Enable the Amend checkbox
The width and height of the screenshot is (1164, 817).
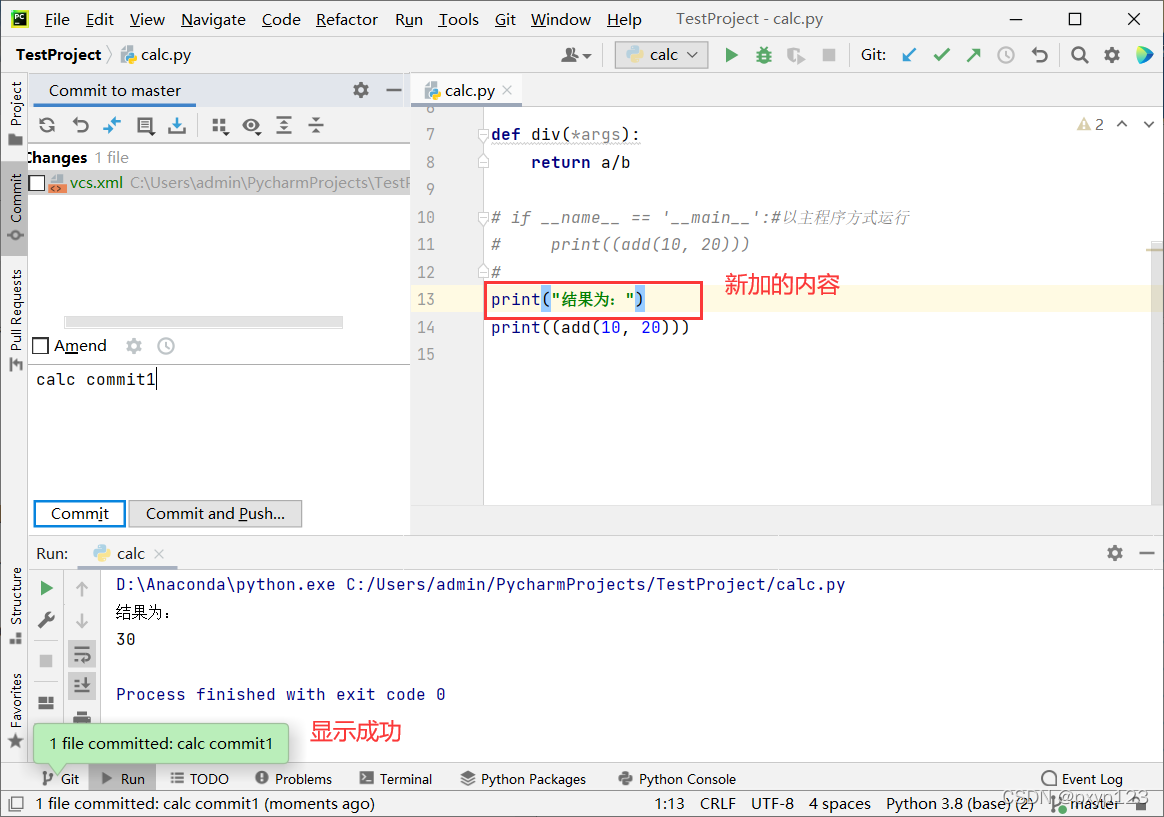pyautogui.click(x=42, y=346)
